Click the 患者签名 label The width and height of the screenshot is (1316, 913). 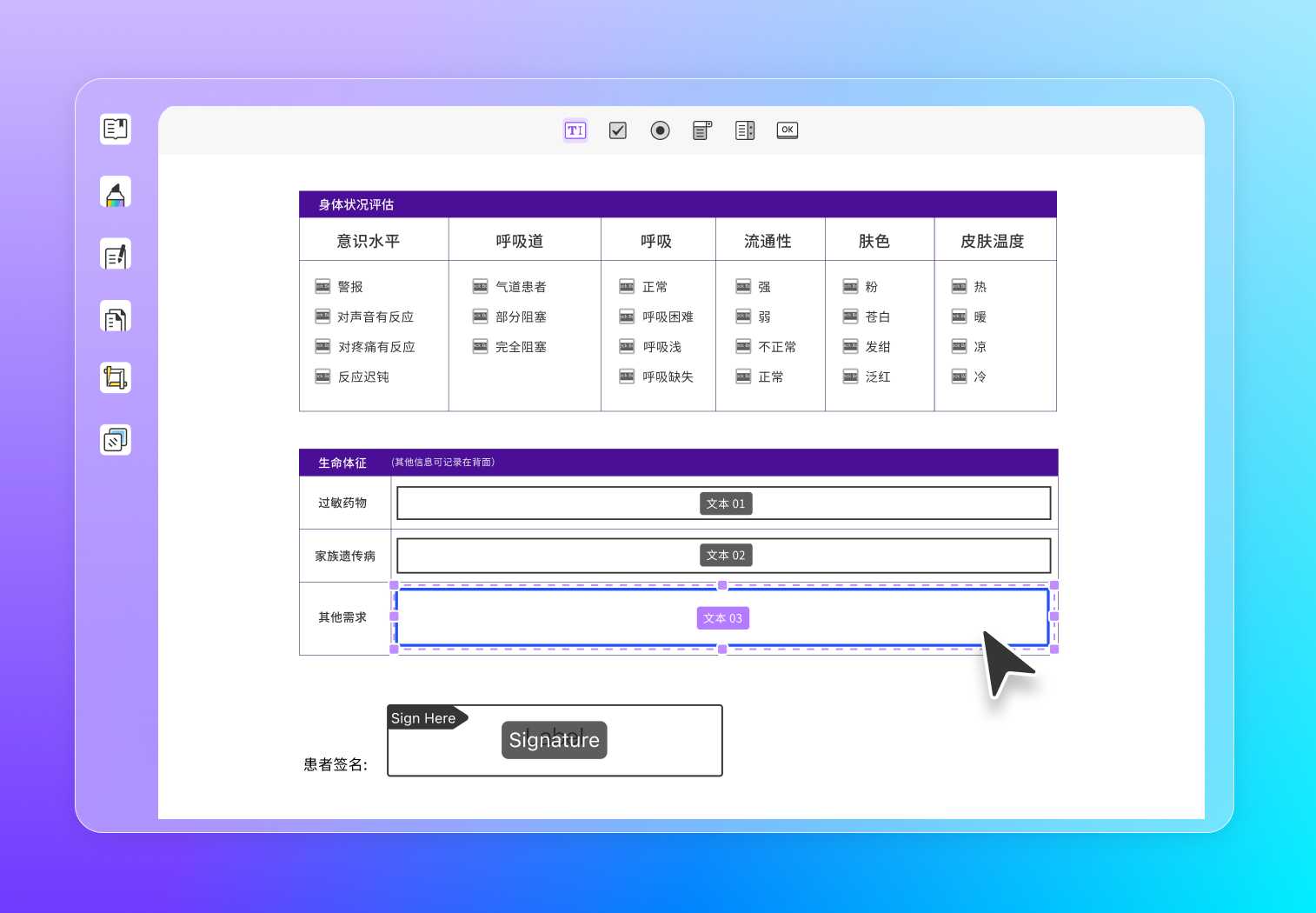coord(336,764)
